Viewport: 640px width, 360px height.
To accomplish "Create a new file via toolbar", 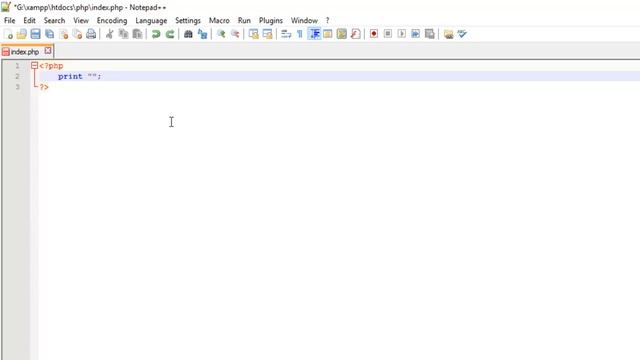I will (x=8, y=34).
